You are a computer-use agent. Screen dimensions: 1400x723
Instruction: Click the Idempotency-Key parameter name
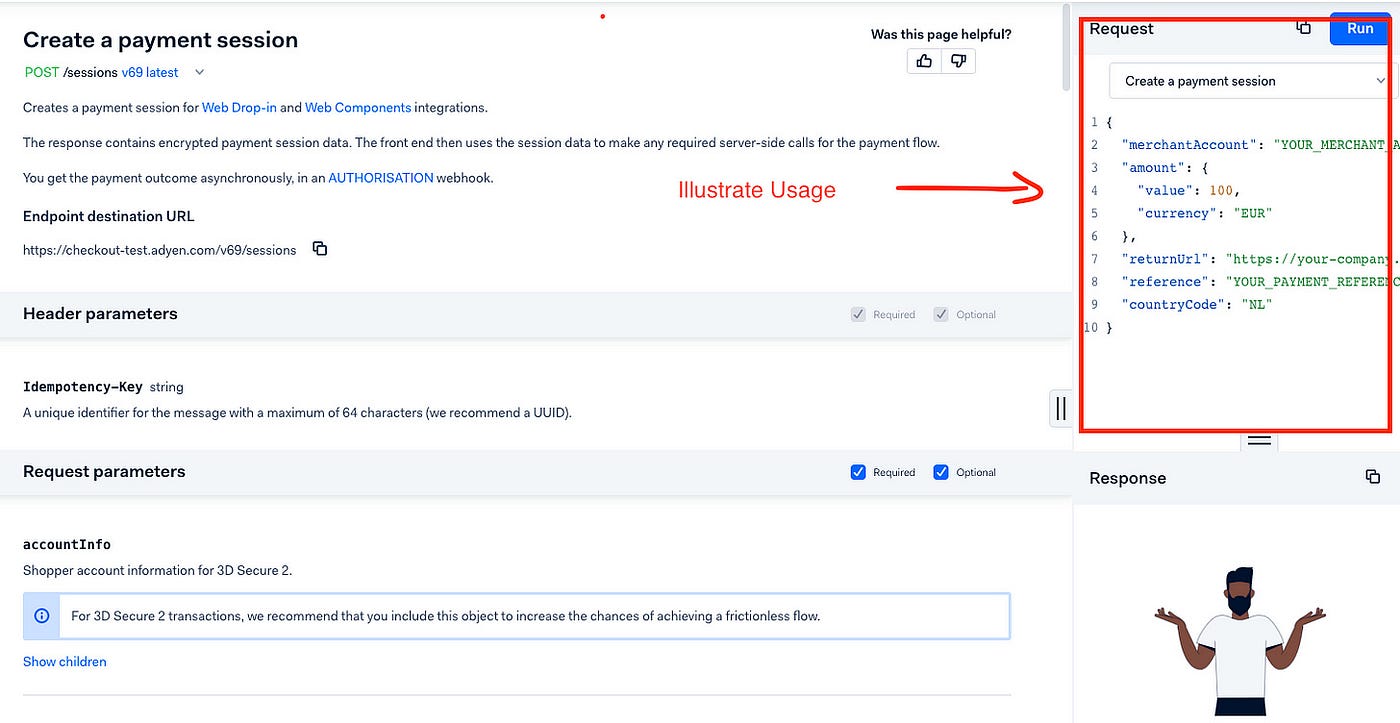pos(83,386)
